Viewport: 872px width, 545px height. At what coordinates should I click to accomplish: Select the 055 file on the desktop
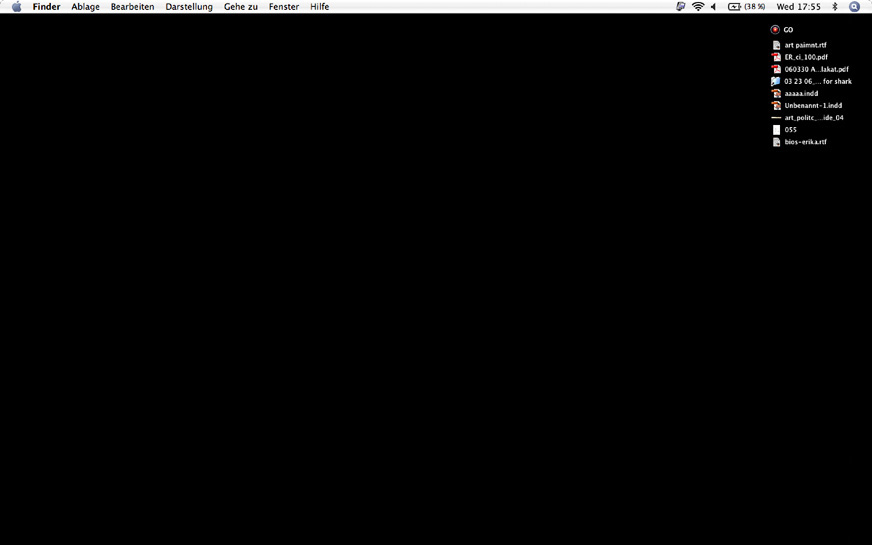pos(776,129)
